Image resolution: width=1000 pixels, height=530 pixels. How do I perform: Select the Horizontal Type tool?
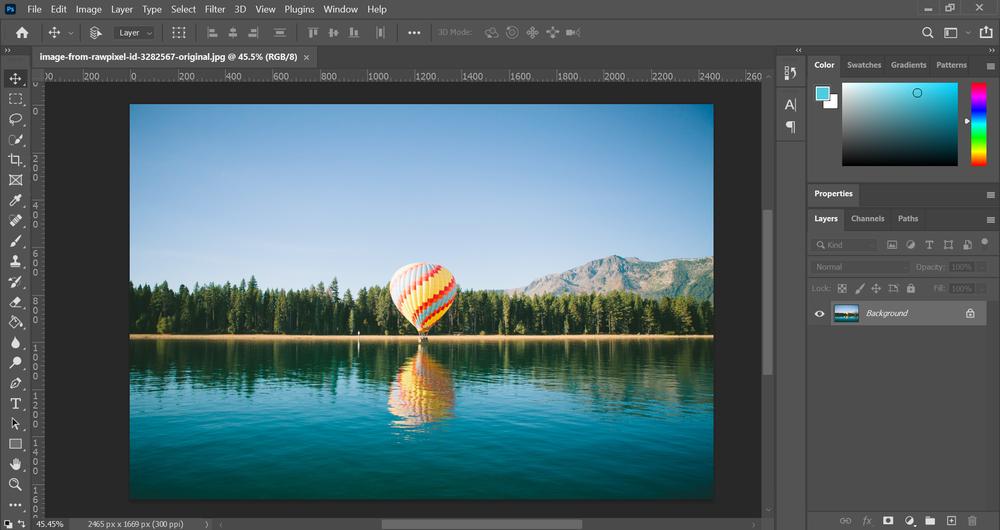click(15, 404)
